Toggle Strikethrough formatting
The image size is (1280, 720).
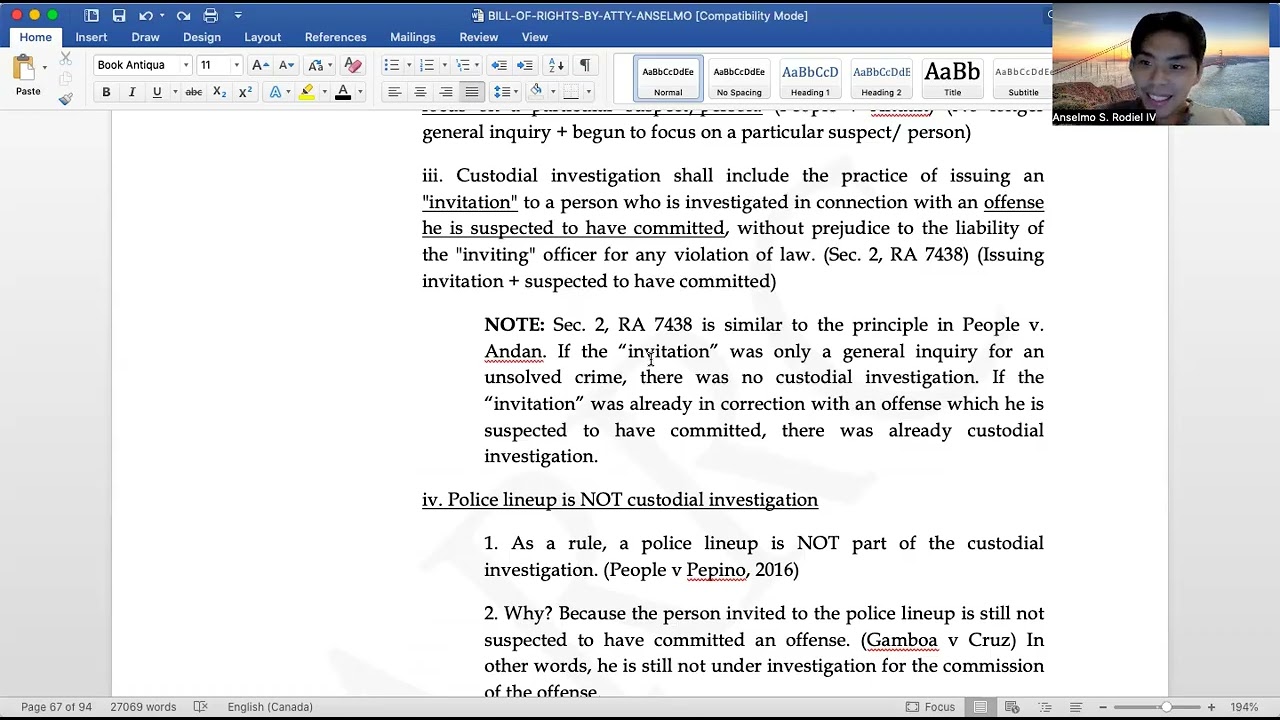point(194,92)
